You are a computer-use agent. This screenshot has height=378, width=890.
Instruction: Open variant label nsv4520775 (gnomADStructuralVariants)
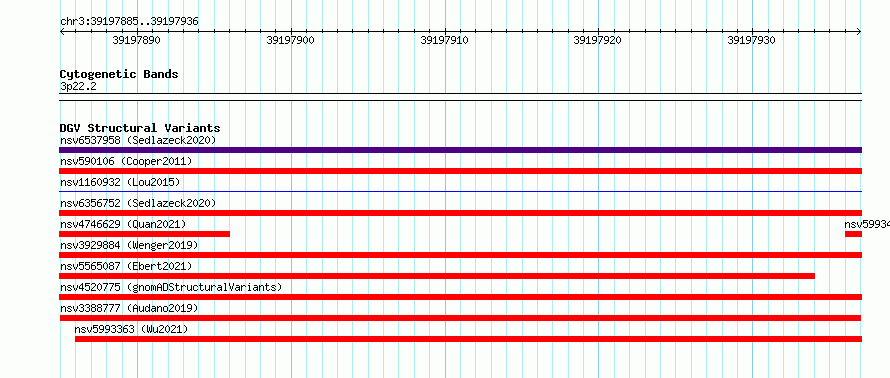point(171,287)
